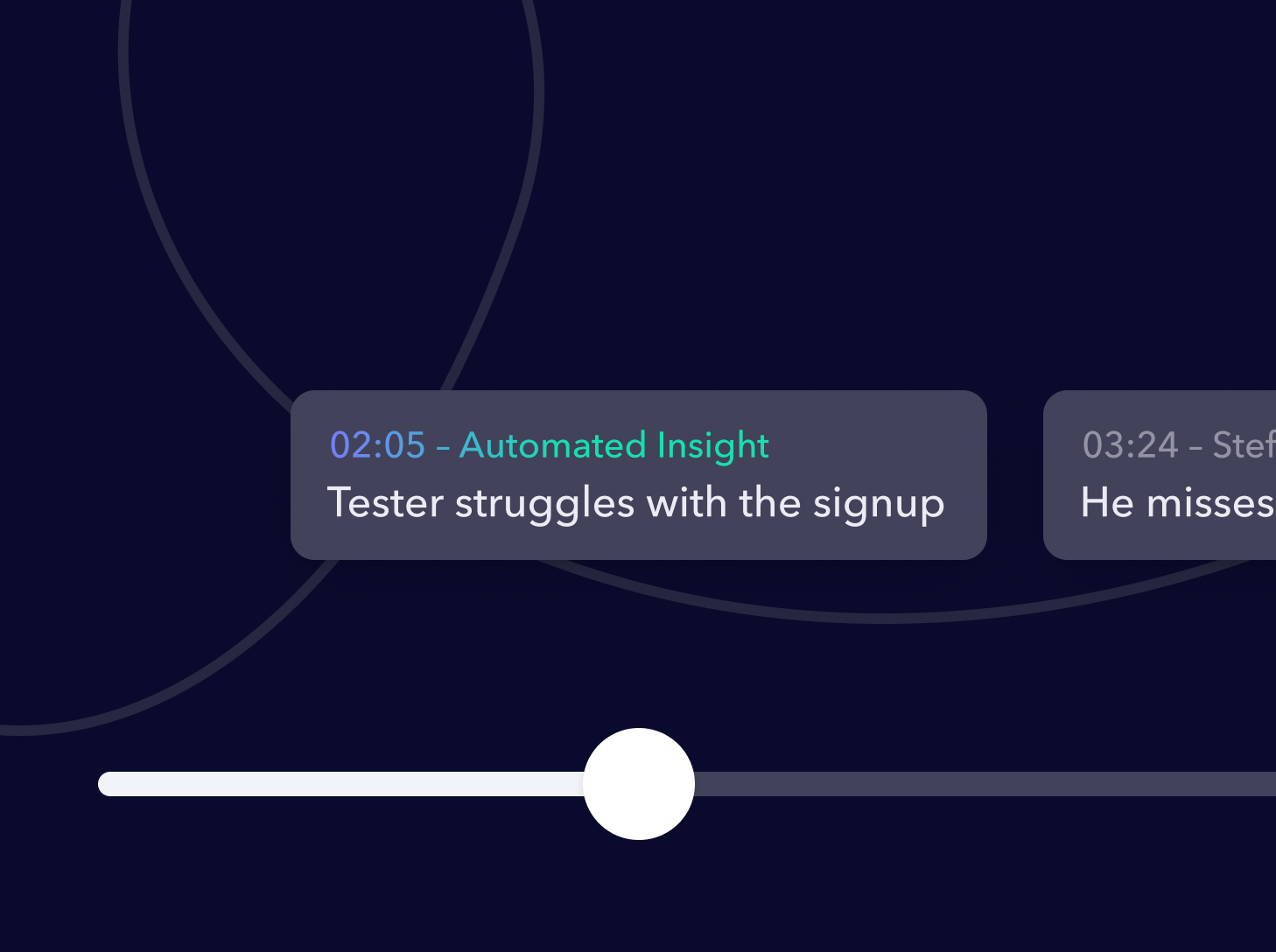Open the 03:24 insight card
The width and height of the screenshot is (1276, 952).
tap(1160, 475)
